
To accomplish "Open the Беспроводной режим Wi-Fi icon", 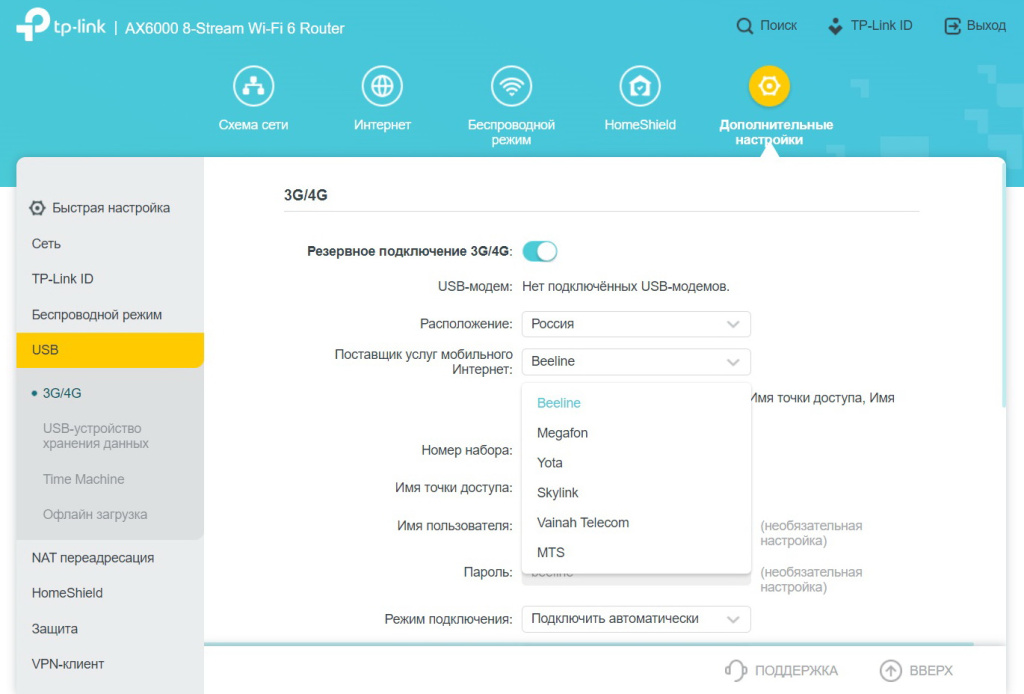I will coord(511,86).
